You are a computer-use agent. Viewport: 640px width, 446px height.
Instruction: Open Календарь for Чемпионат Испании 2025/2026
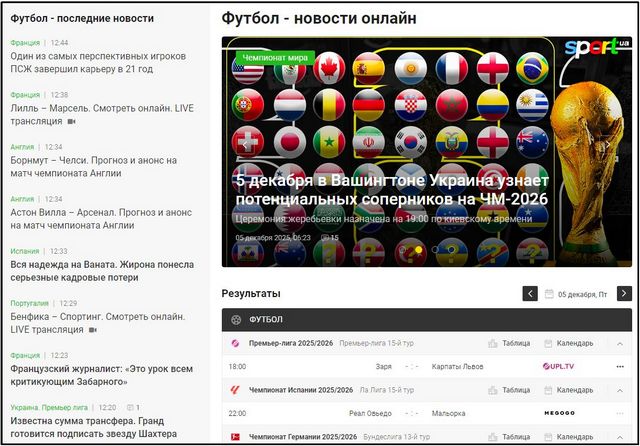coord(569,390)
